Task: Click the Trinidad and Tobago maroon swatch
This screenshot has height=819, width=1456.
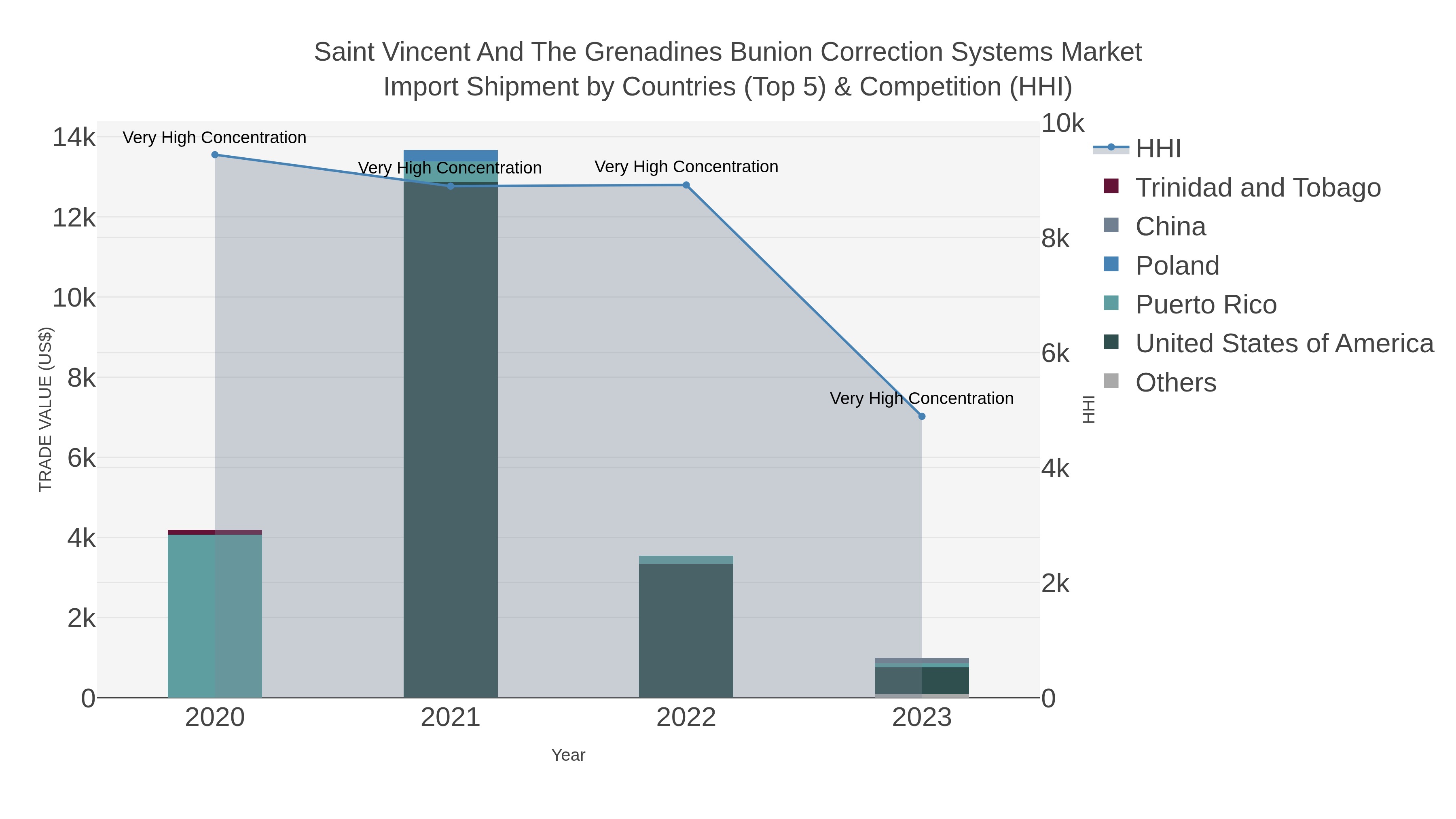Action: (x=1111, y=186)
